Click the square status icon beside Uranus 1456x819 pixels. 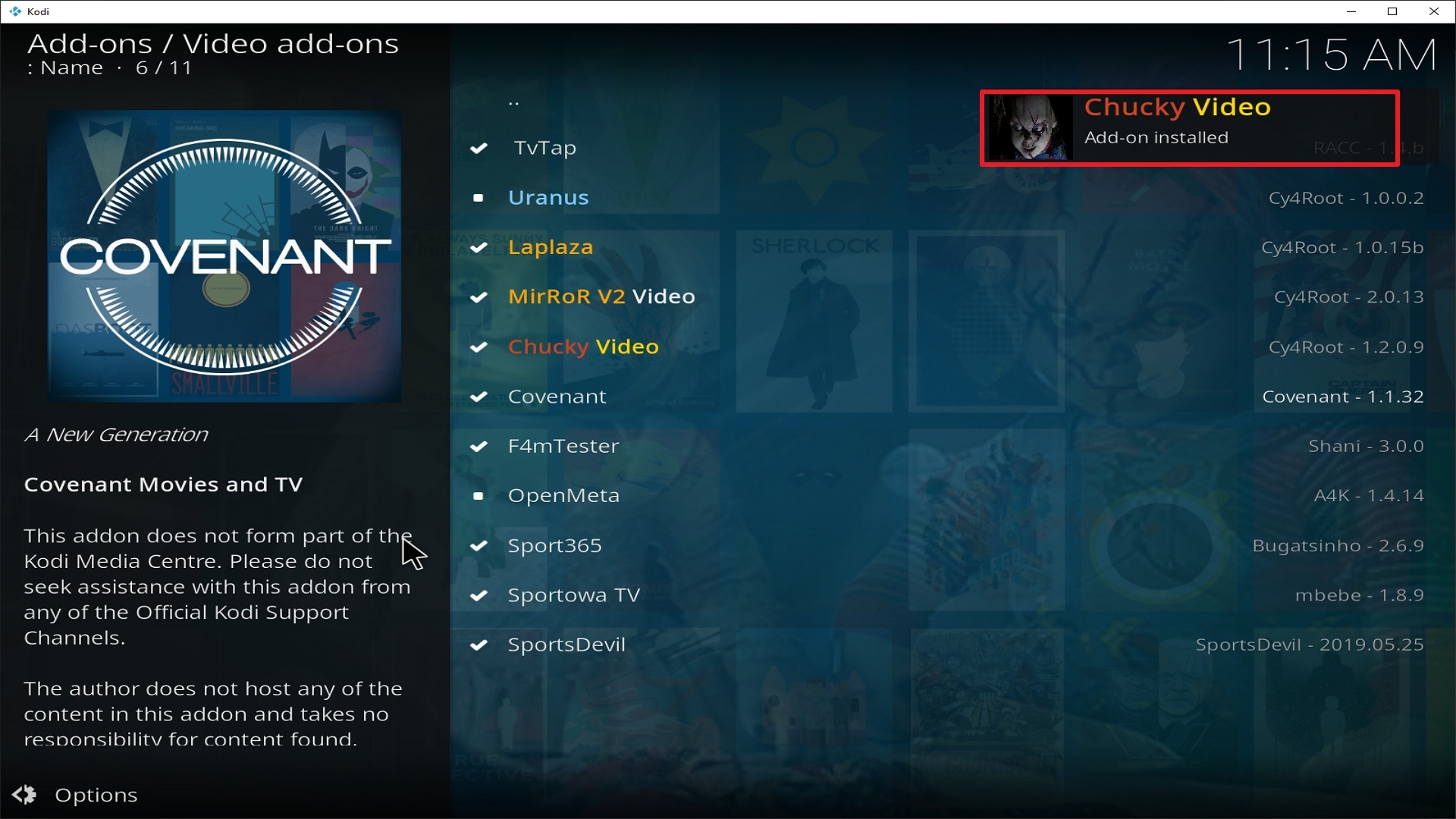(479, 198)
